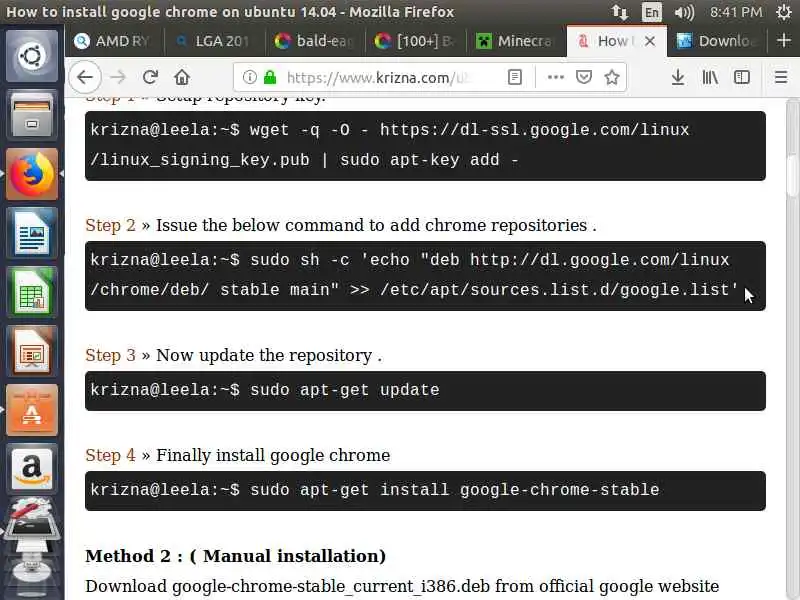This screenshot has height=600, width=800.
Task: Toggle Reader View in the address bar
Action: click(515, 78)
